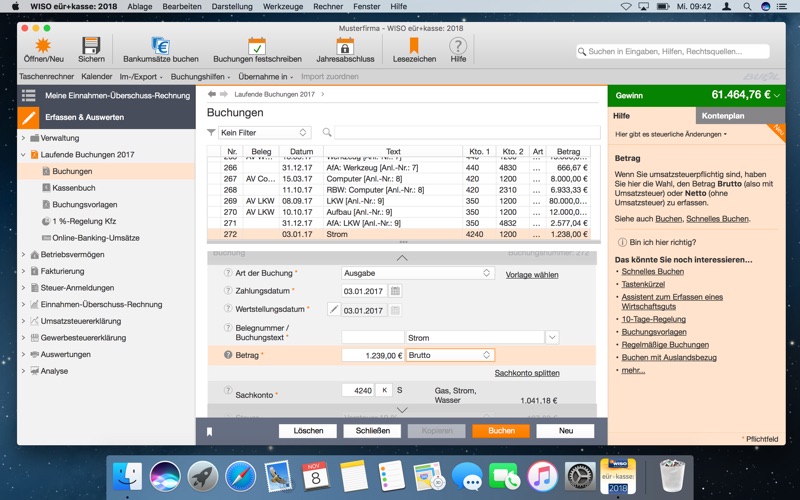Open Safari from the dock
800x500 pixels.
coord(241,477)
